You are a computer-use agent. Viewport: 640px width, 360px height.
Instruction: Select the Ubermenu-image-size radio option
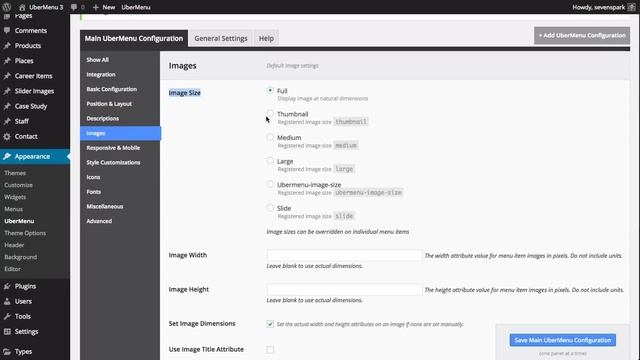point(270,184)
